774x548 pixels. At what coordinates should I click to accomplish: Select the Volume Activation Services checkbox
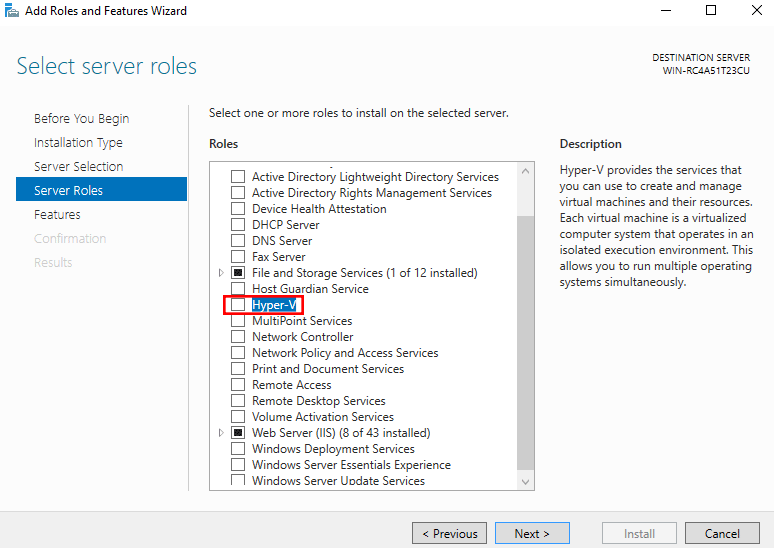click(238, 417)
